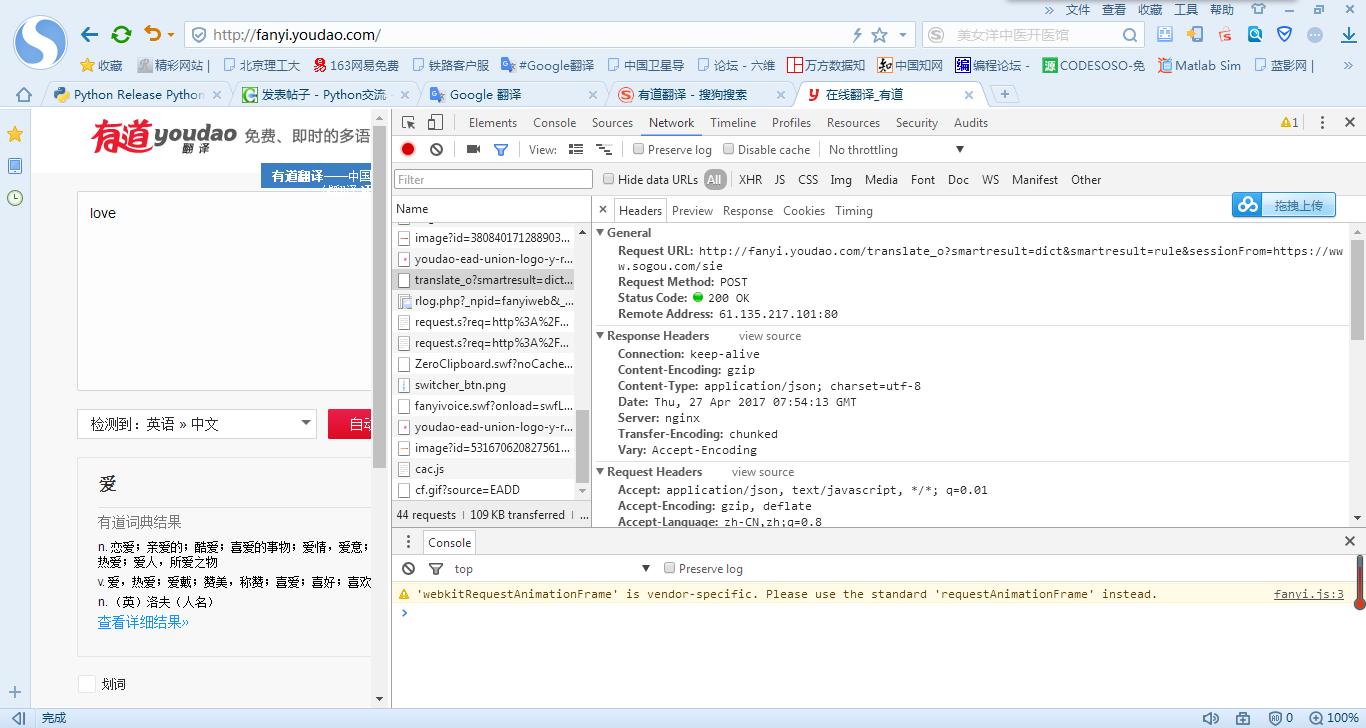This screenshot has width=1366, height=728.
Task: Open console context 'top' dropdown
Action: point(552,568)
